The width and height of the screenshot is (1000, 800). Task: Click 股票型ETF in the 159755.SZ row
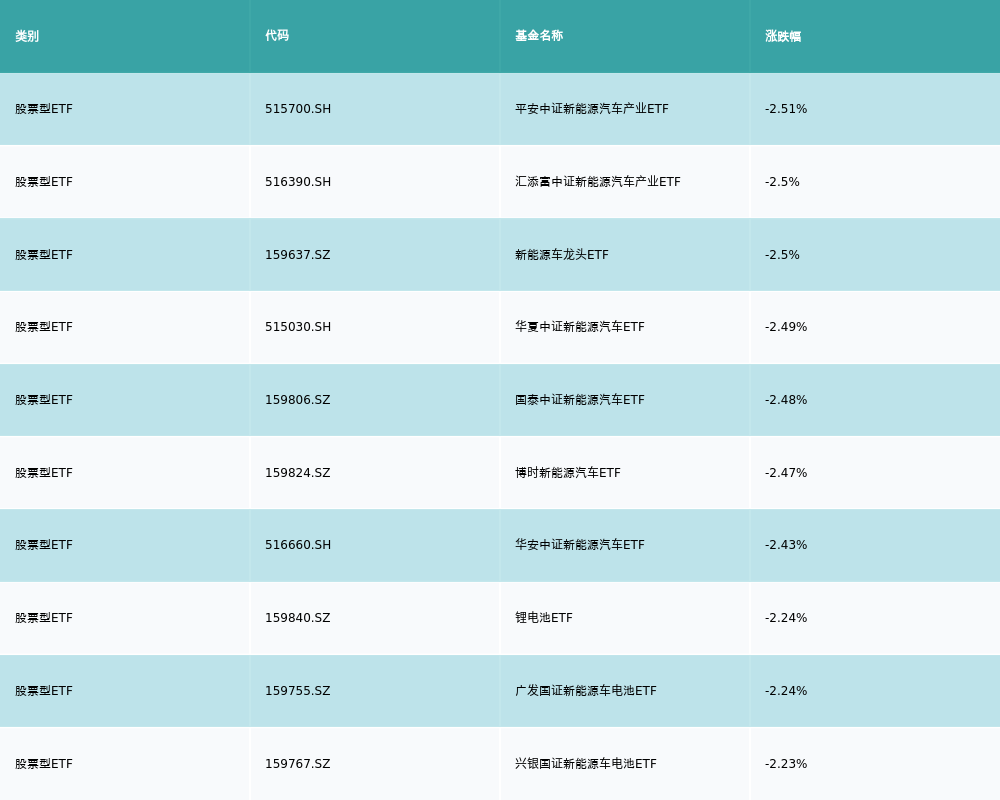(44, 691)
